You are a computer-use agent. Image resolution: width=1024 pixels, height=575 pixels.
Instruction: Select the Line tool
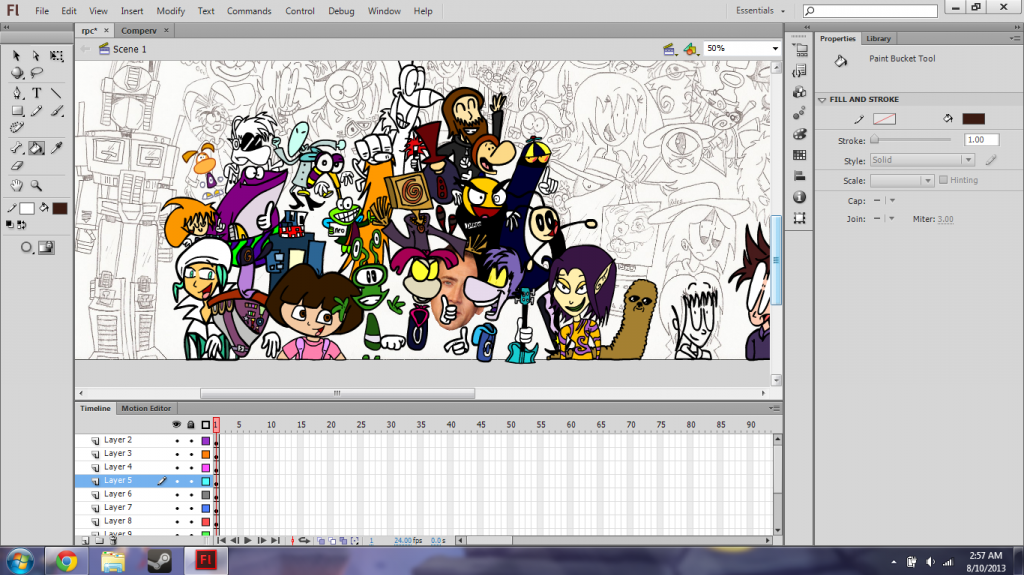pyautogui.click(x=57, y=93)
